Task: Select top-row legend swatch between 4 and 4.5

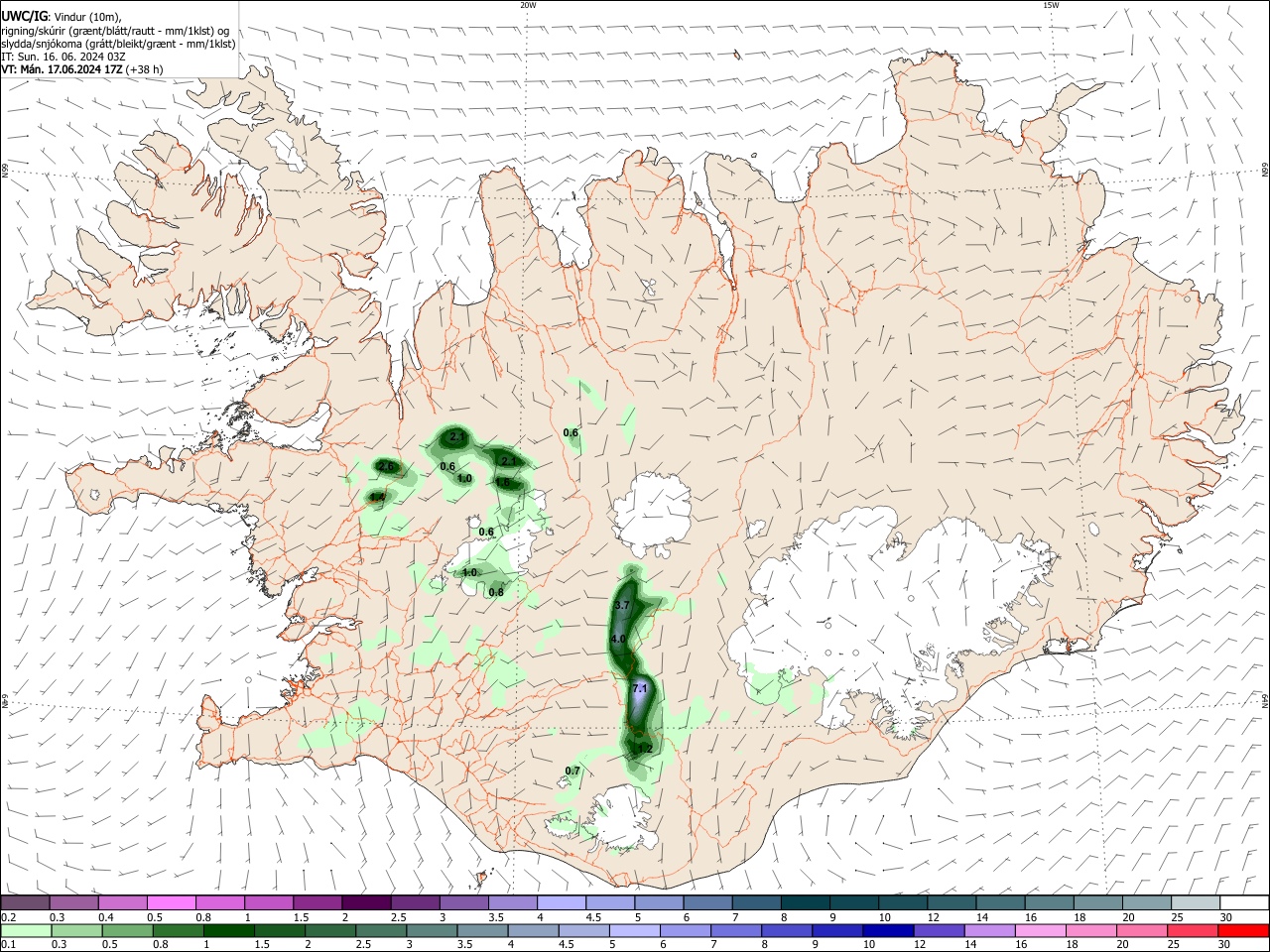Action: coord(562,902)
